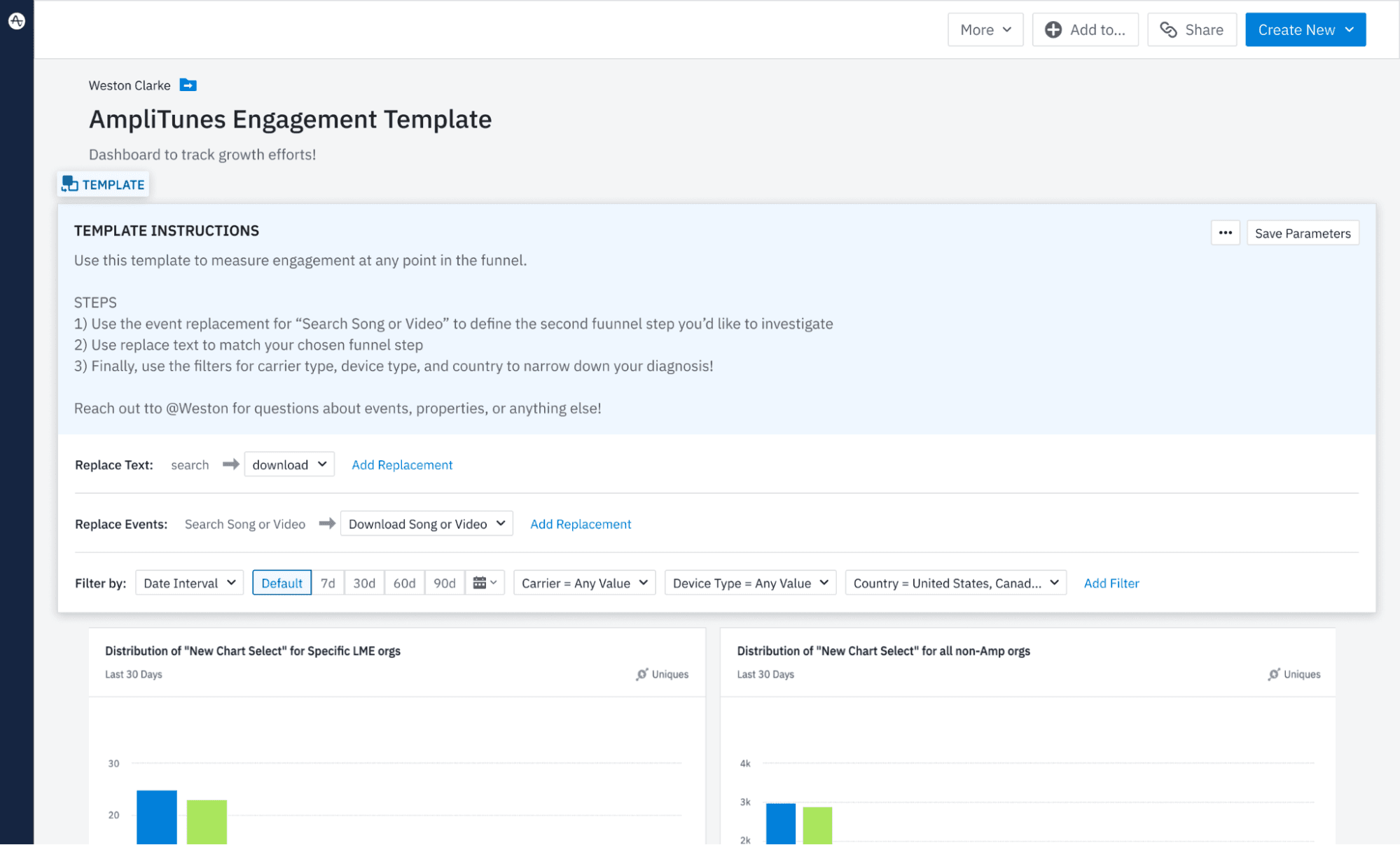
Task: Select the 7d date range
Action: pyautogui.click(x=328, y=583)
